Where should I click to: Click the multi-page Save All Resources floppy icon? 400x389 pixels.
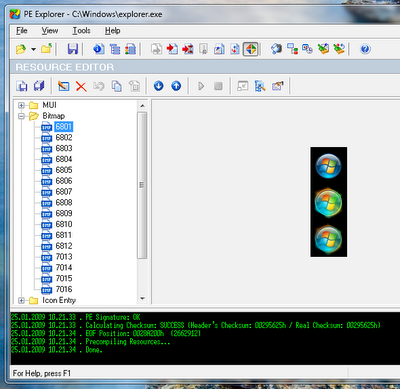coord(39,86)
